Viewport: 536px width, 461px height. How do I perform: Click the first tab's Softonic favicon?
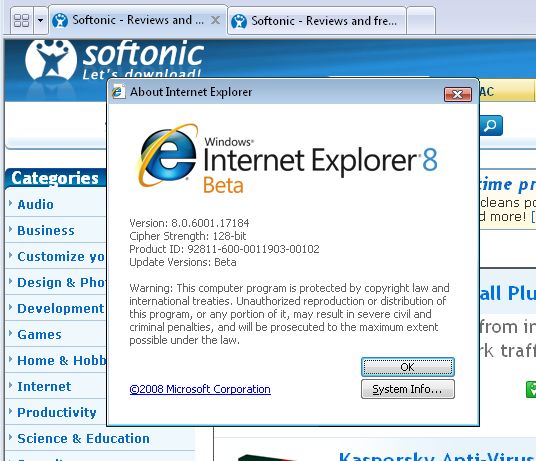60,21
